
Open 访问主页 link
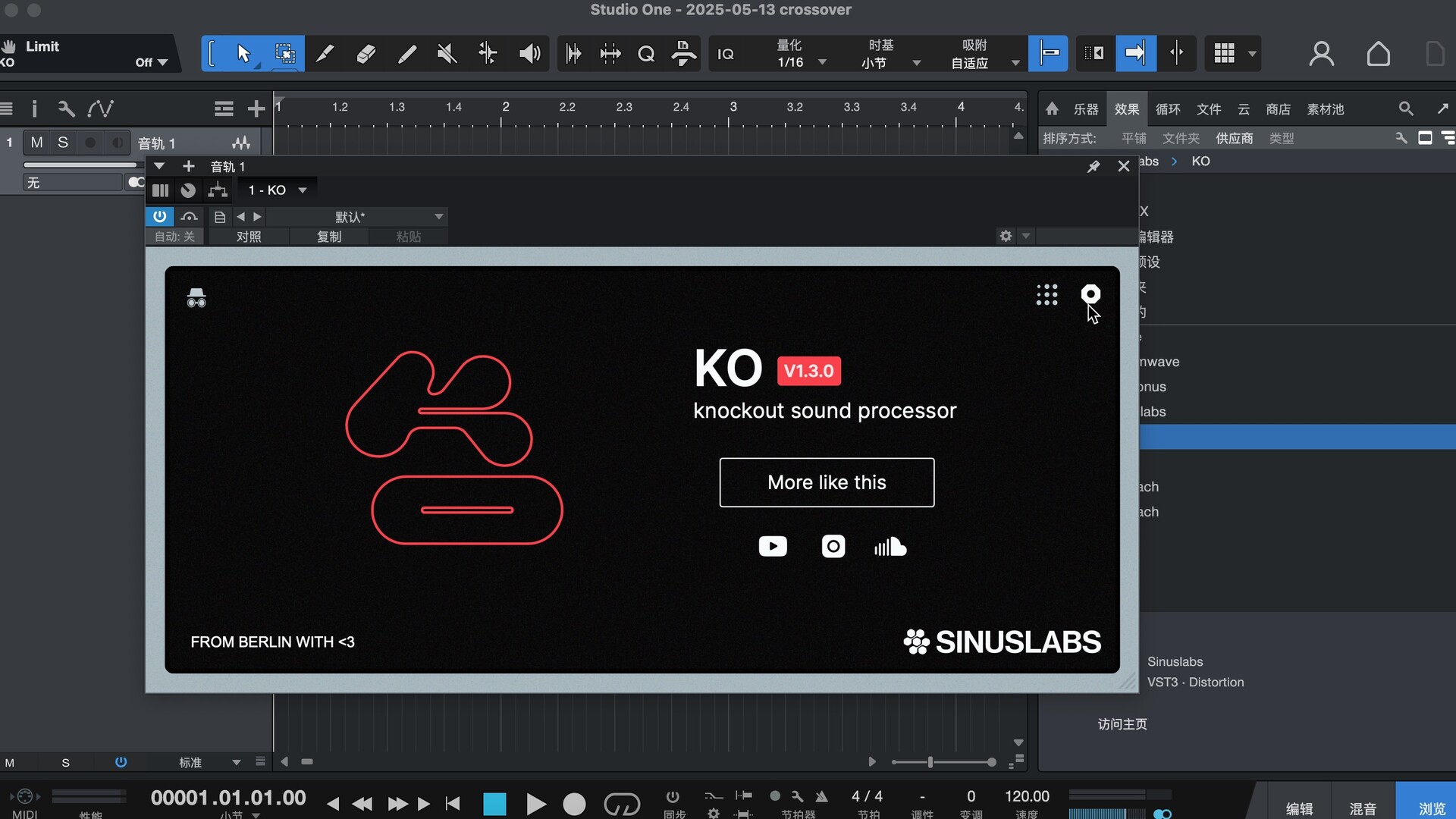(1122, 724)
